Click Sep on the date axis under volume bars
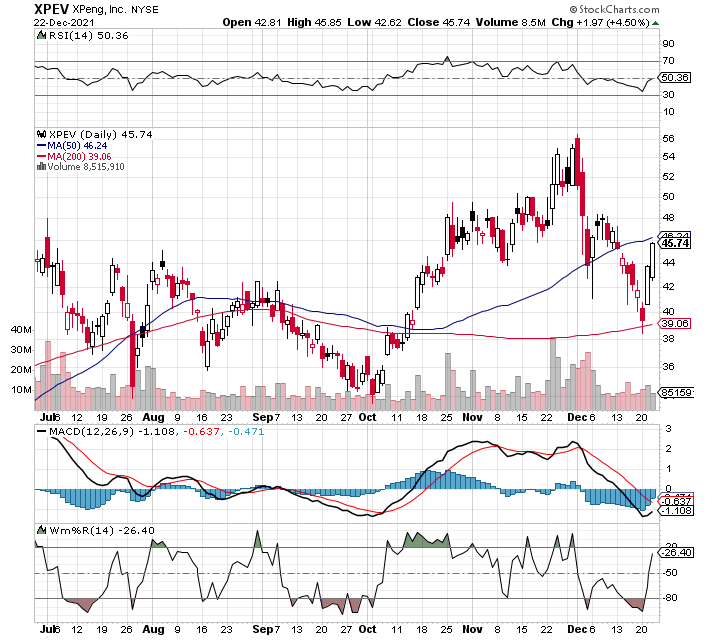Image resolution: width=725 pixels, height=643 pixels. point(263,417)
